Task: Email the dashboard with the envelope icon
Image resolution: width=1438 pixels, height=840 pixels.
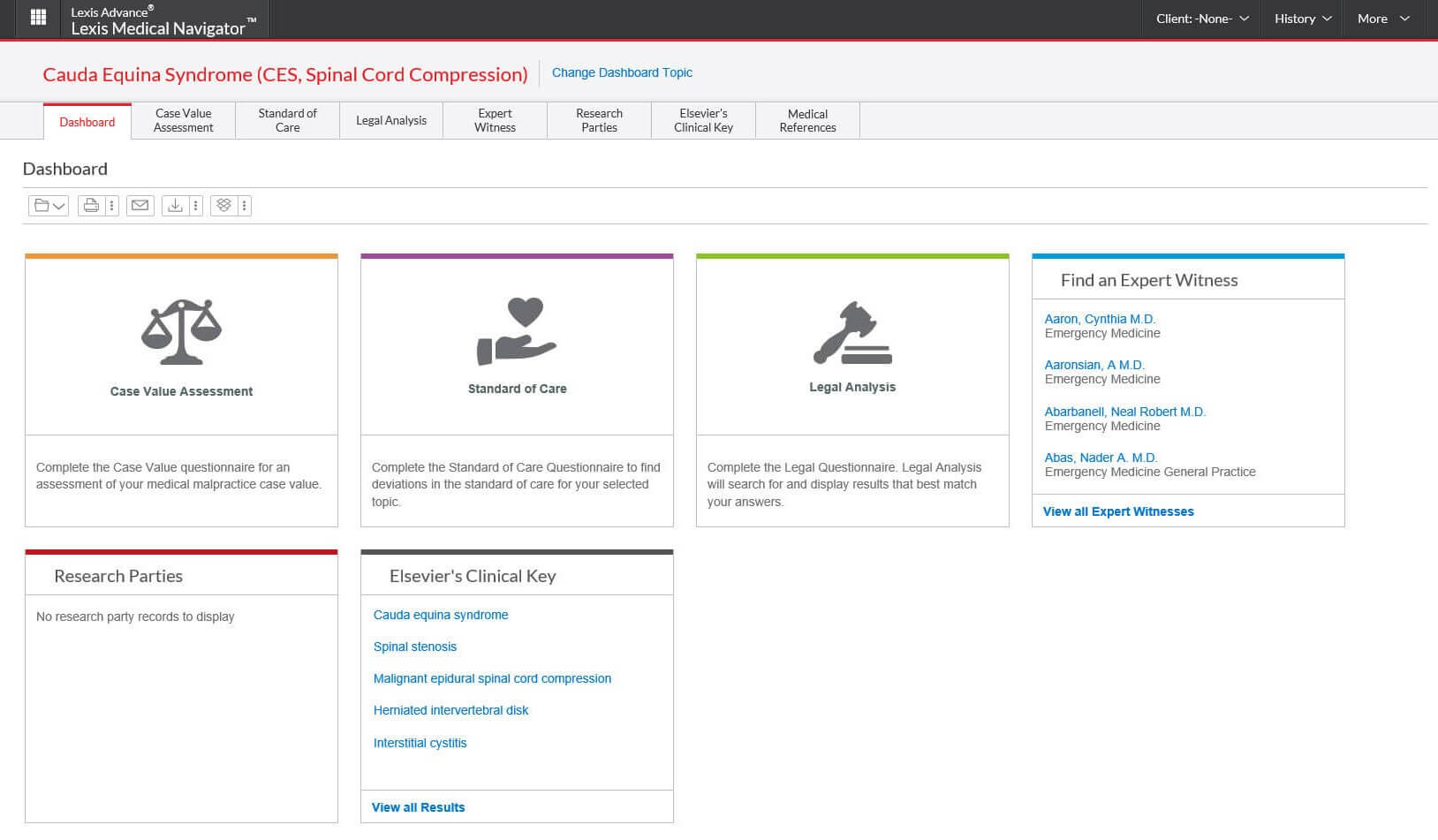Action: pyautogui.click(x=140, y=206)
